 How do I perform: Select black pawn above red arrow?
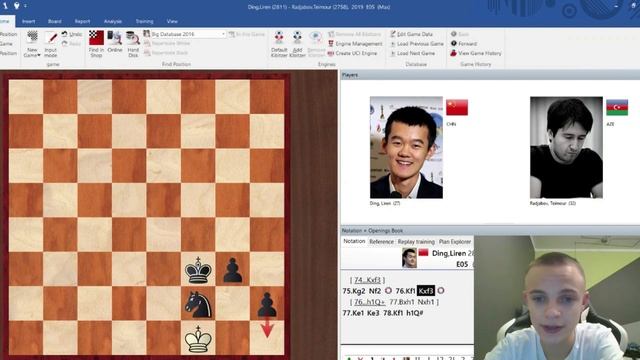pyautogui.click(x=267, y=304)
